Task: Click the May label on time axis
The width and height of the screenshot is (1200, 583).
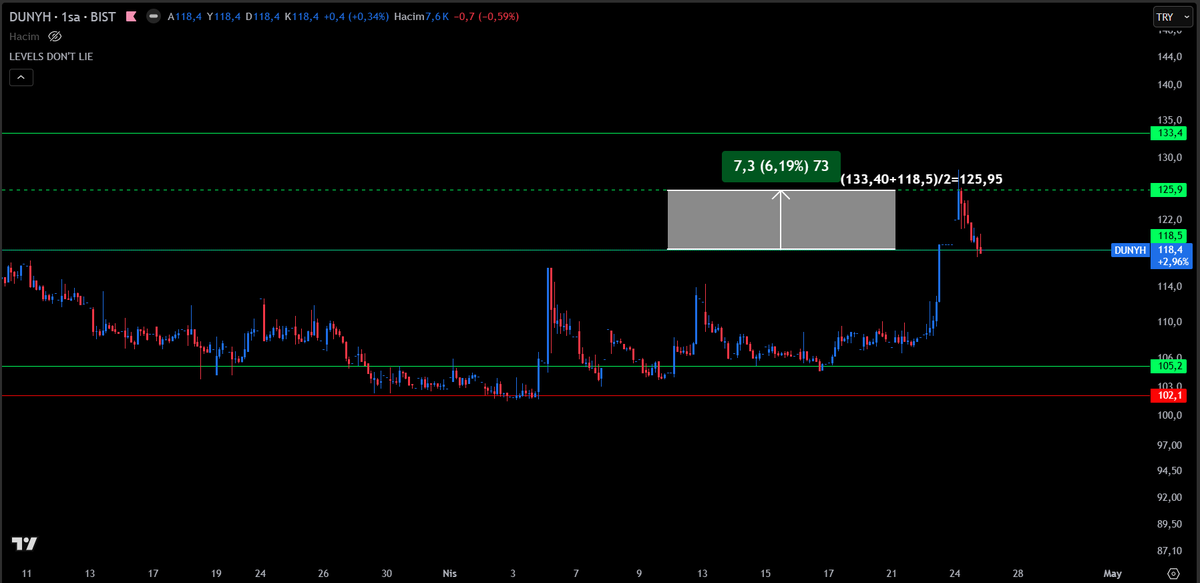Action: coord(1112,574)
